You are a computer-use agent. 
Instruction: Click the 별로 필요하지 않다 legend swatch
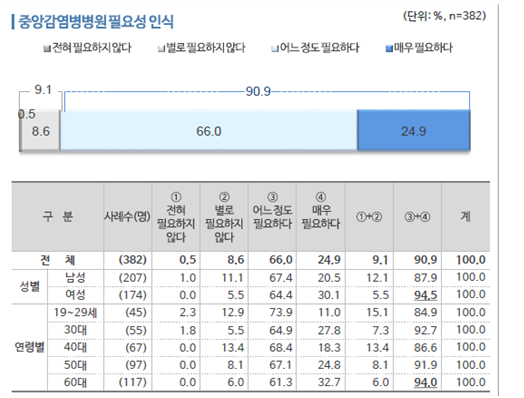click(161, 49)
